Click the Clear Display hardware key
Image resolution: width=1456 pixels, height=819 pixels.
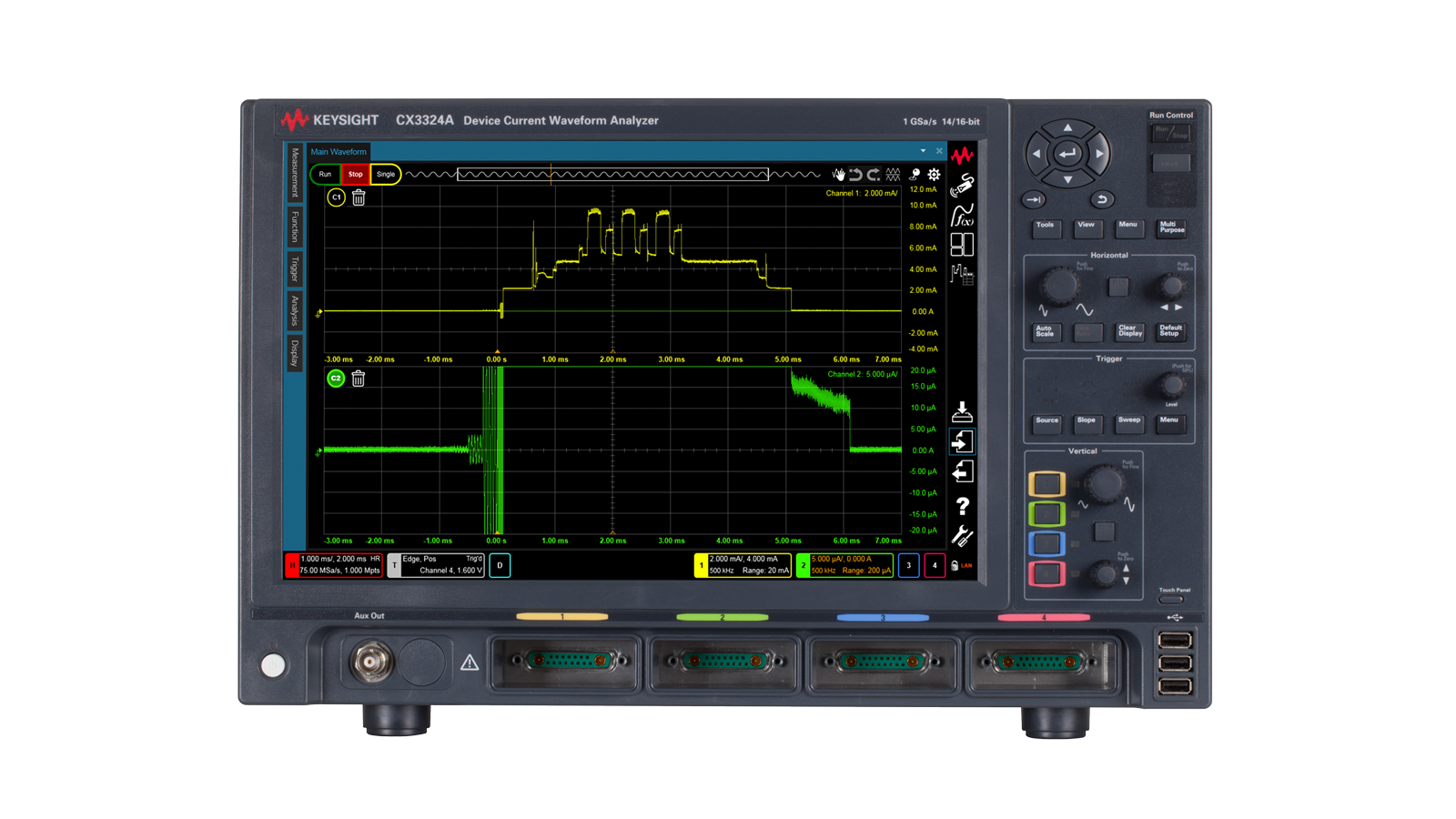point(1129,331)
